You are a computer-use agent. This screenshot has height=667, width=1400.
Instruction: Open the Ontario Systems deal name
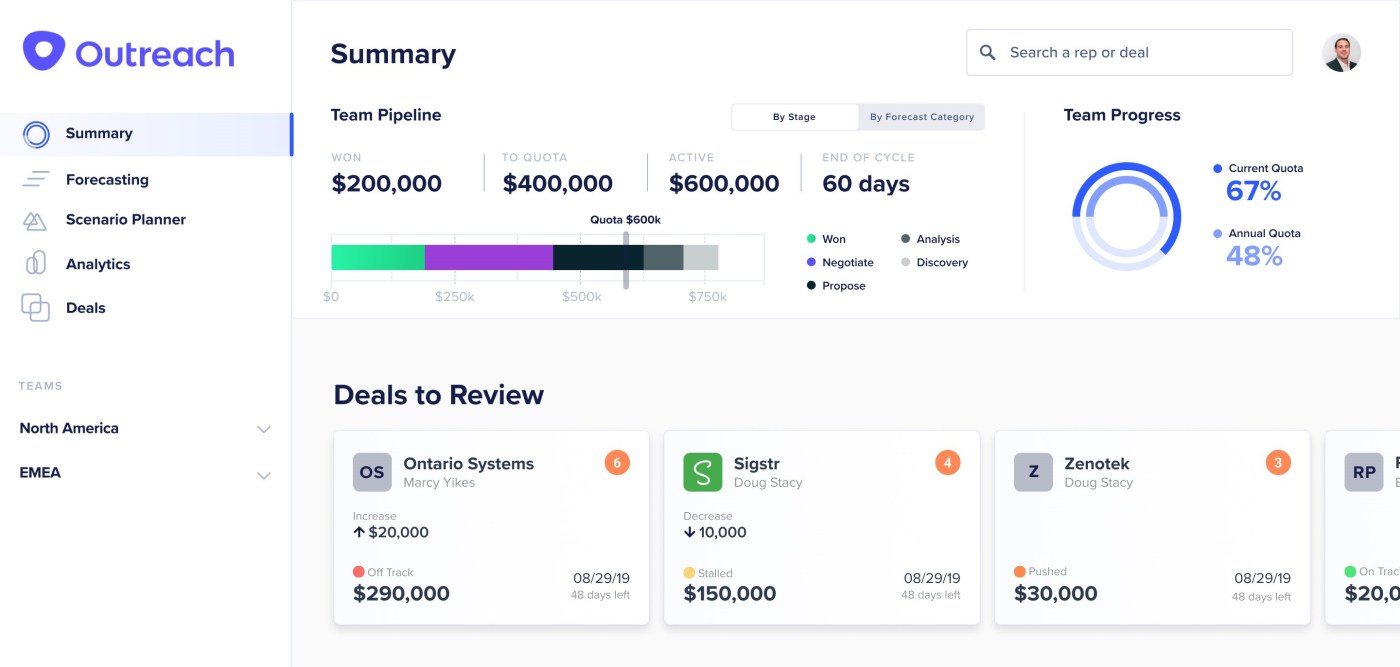pos(468,464)
